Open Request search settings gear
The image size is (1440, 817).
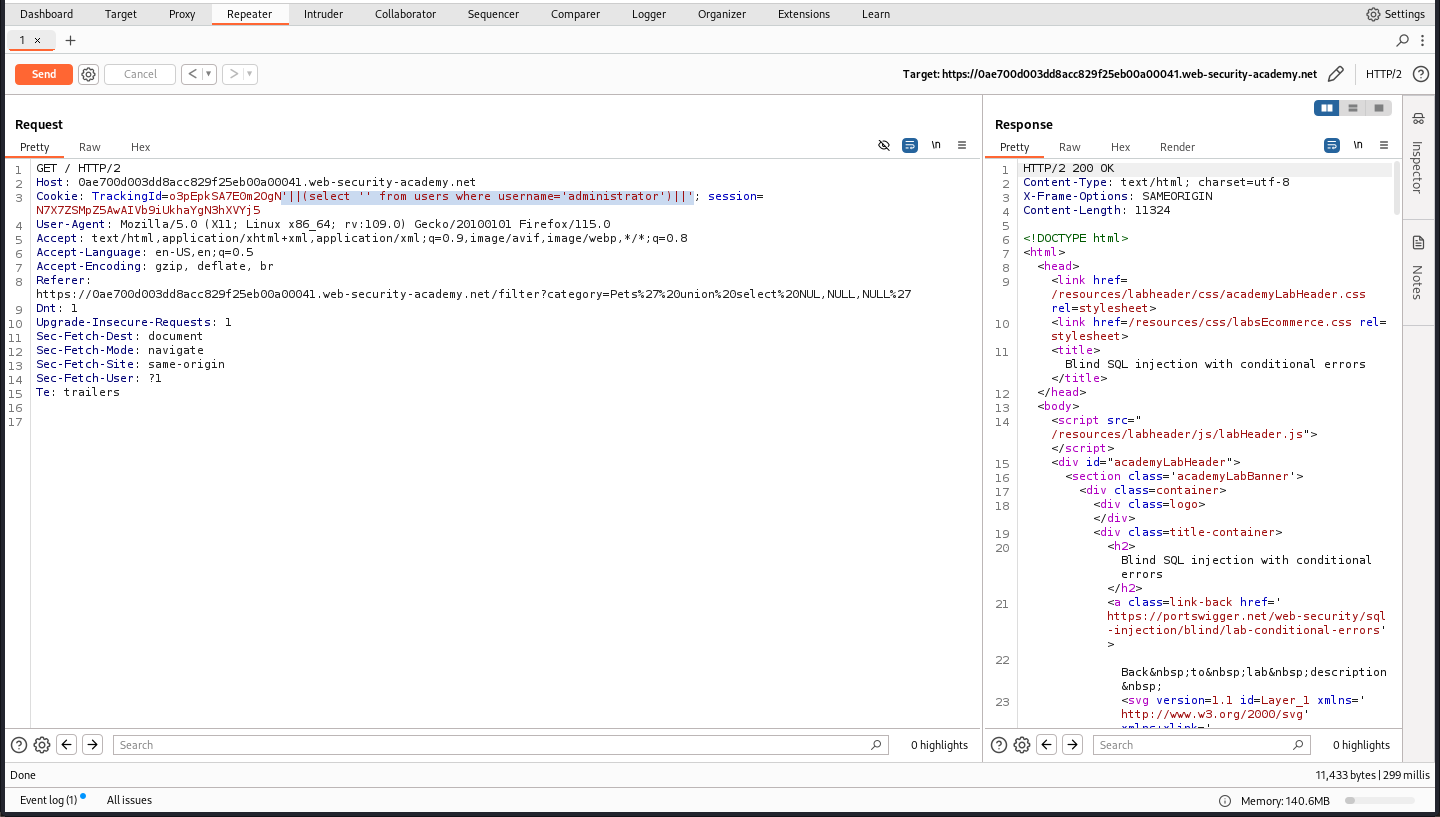tap(42, 745)
